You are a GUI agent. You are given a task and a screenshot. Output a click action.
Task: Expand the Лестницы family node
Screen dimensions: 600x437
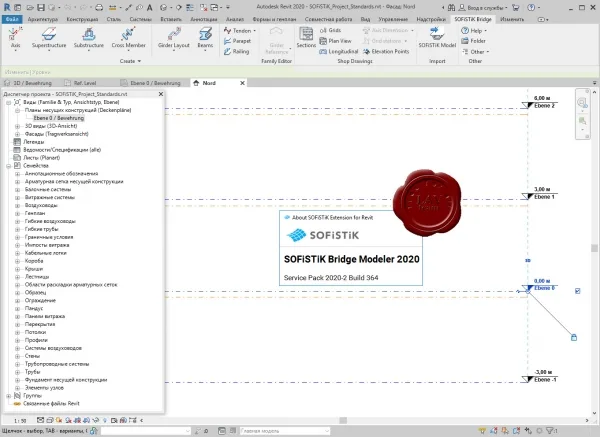(x=17, y=277)
